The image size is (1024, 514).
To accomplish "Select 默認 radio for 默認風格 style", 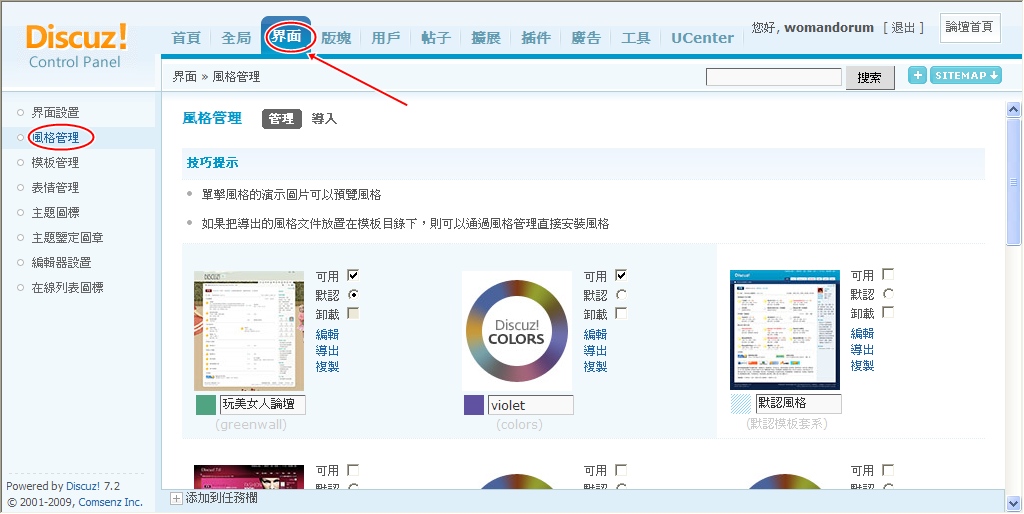I will 888,293.
